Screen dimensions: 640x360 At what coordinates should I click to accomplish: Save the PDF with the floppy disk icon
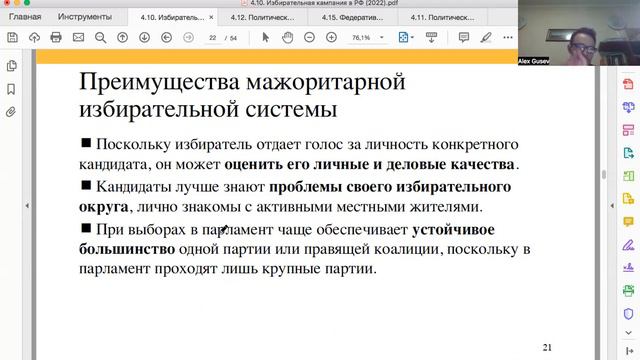(x=12, y=38)
